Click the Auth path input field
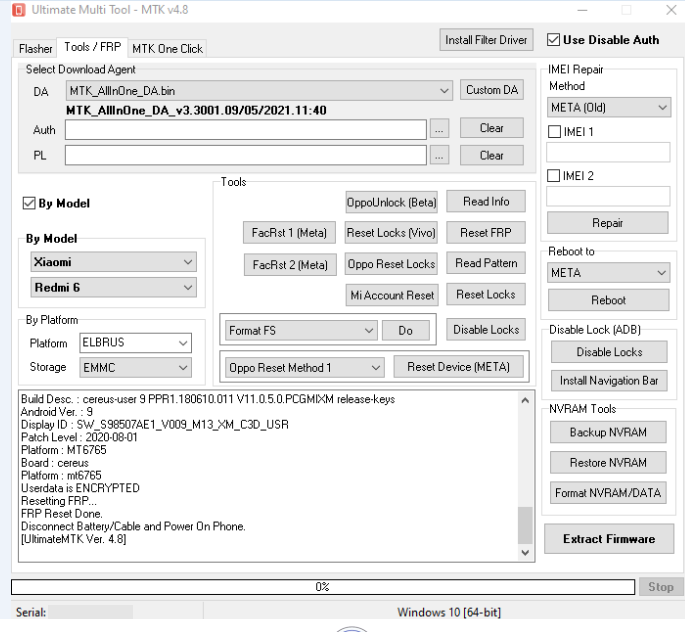 click(246, 130)
